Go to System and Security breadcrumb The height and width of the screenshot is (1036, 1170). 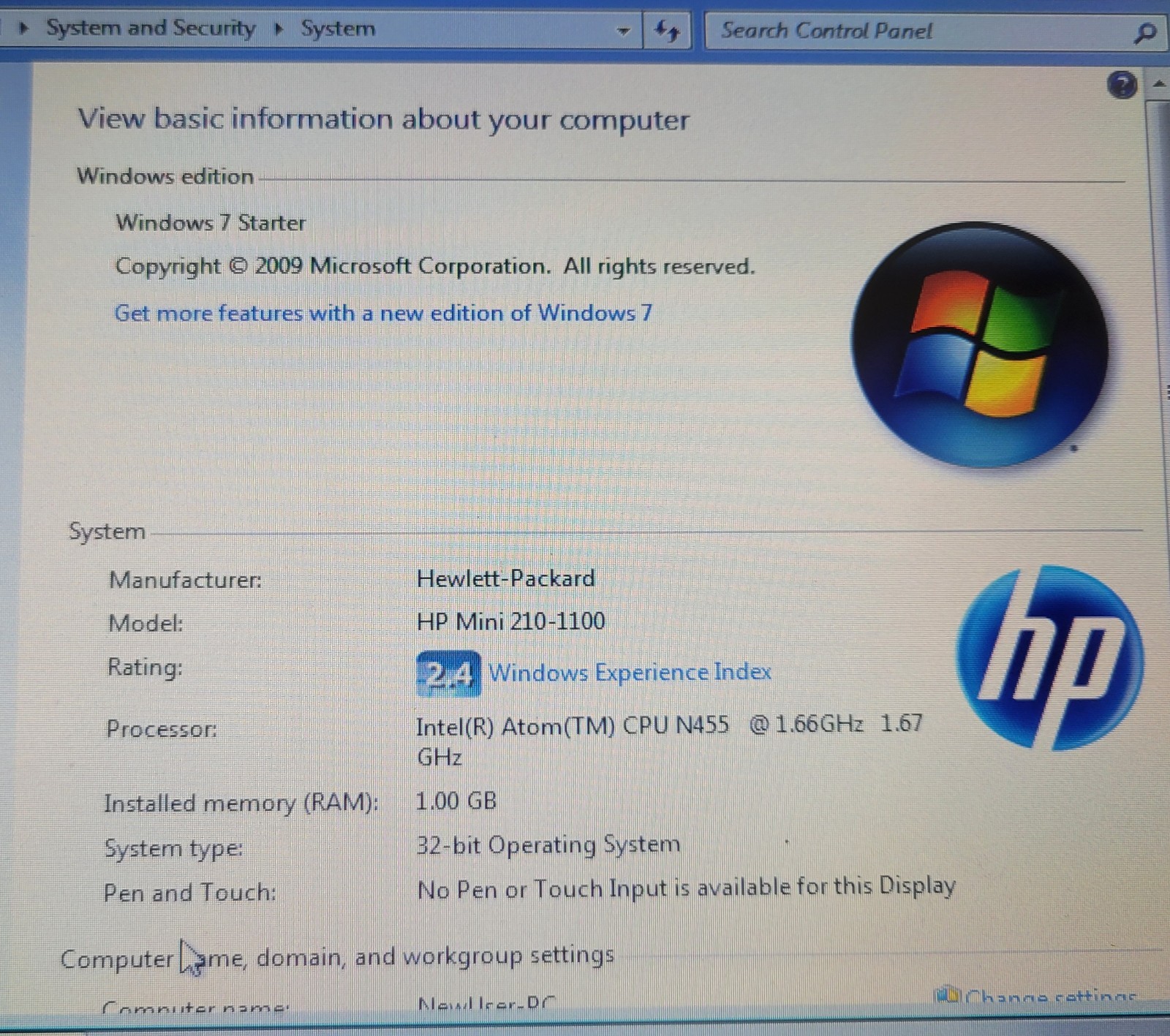[x=151, y=29]
